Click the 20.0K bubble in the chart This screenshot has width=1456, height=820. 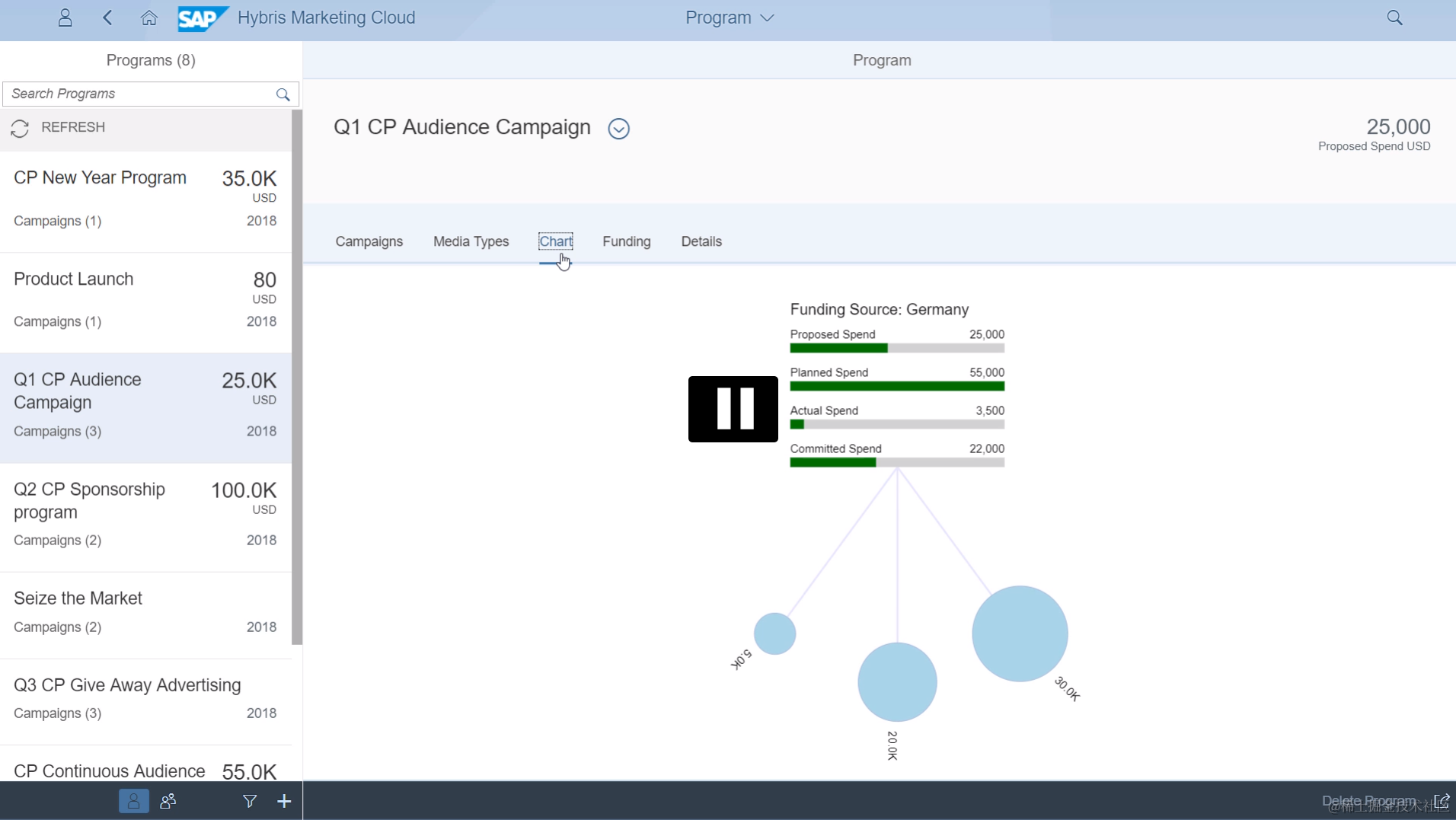[897, 682]
